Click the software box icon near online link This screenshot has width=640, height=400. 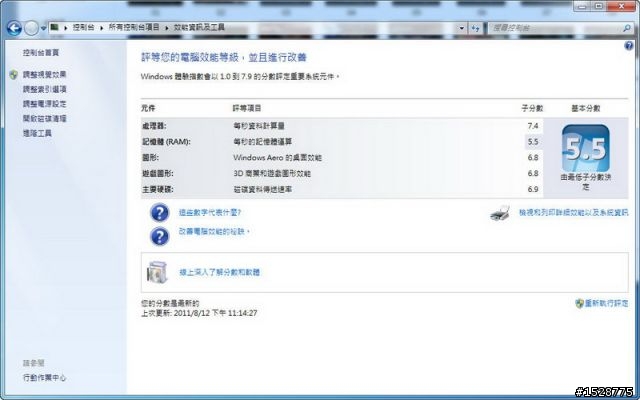(157, 272)
